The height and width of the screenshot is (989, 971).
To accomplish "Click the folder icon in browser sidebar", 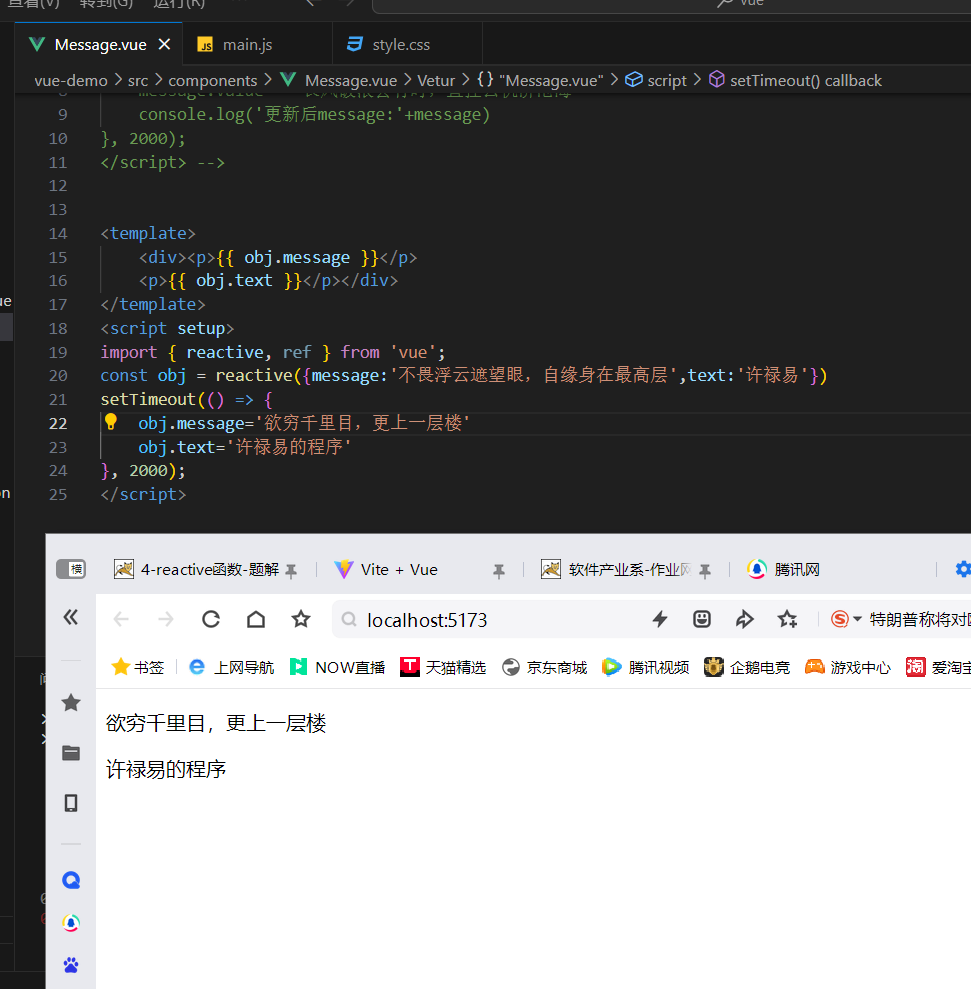I will pyautogui.click(x=71, y=752).
